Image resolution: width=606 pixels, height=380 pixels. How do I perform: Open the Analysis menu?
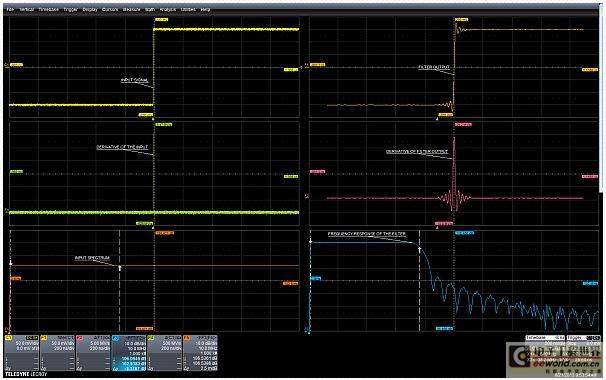tap(168, 9)
